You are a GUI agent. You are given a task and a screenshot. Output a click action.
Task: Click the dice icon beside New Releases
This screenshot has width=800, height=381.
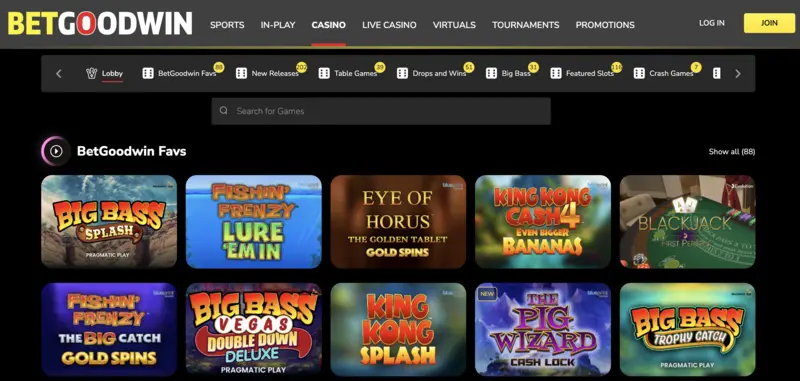pos(241,73)
